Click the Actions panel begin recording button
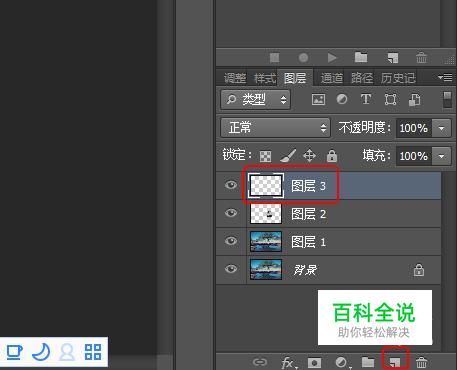 (303, 58)
